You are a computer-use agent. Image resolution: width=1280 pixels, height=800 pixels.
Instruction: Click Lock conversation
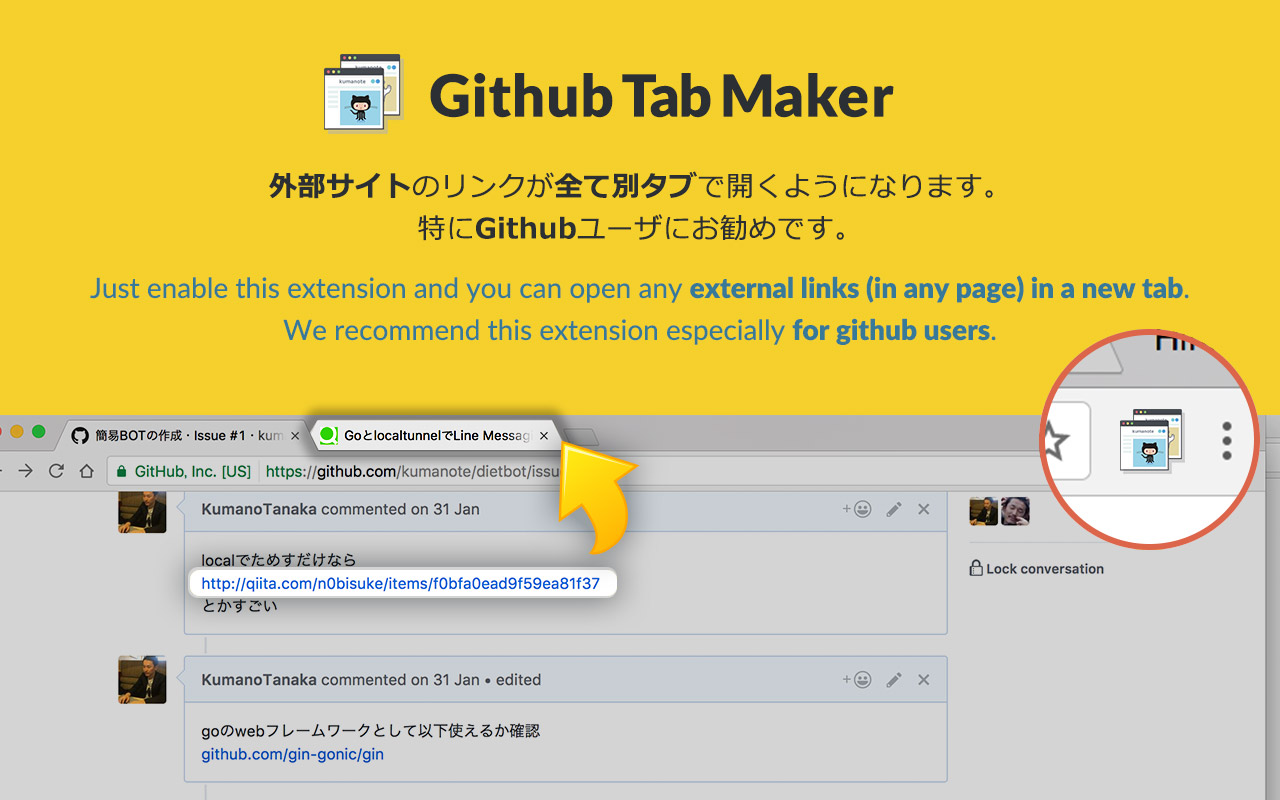(1037, 568)
